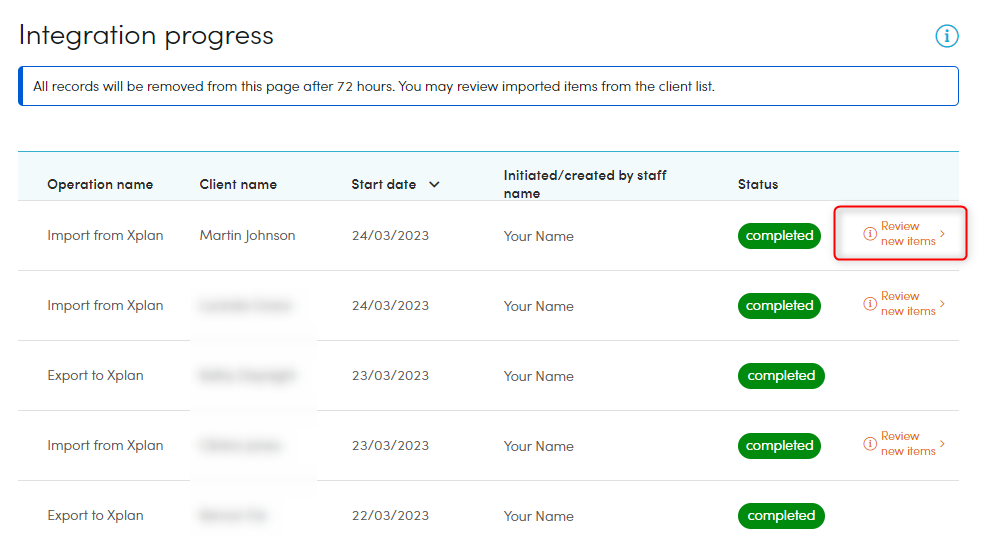Click the Martin Johnson client name
Viewport: 984px width, 547px height.
[x=247, y=236]
